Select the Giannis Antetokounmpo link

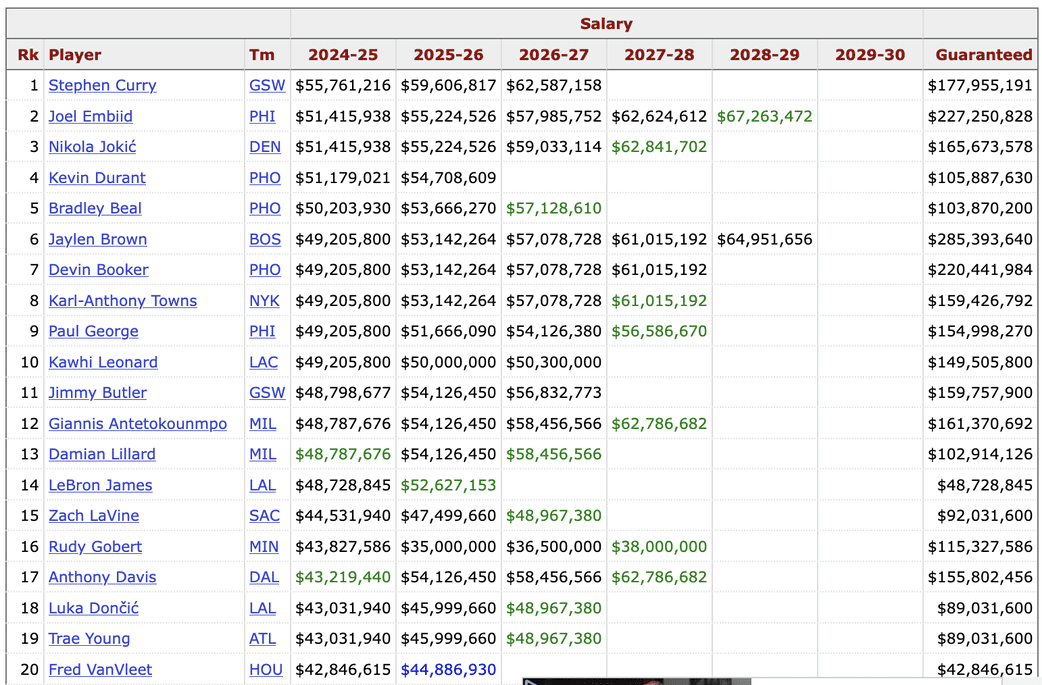pyautogui.click(x=137, y=424)
